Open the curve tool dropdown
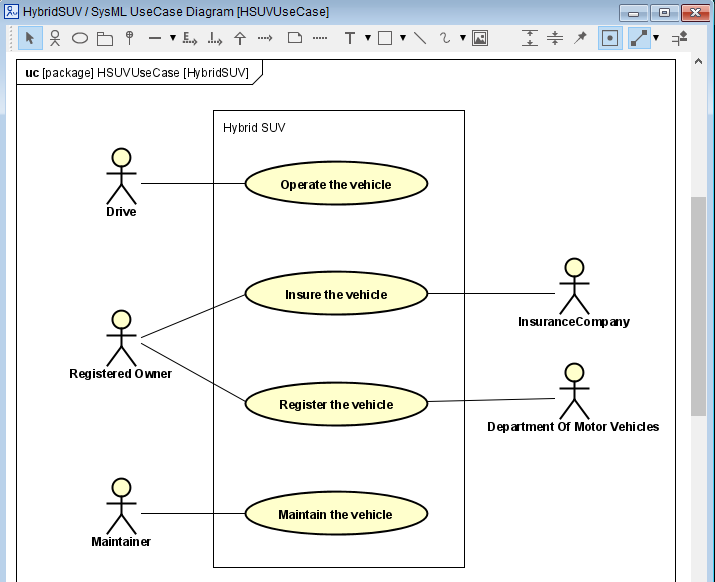 pyautogui.click(x=462, y=38)
